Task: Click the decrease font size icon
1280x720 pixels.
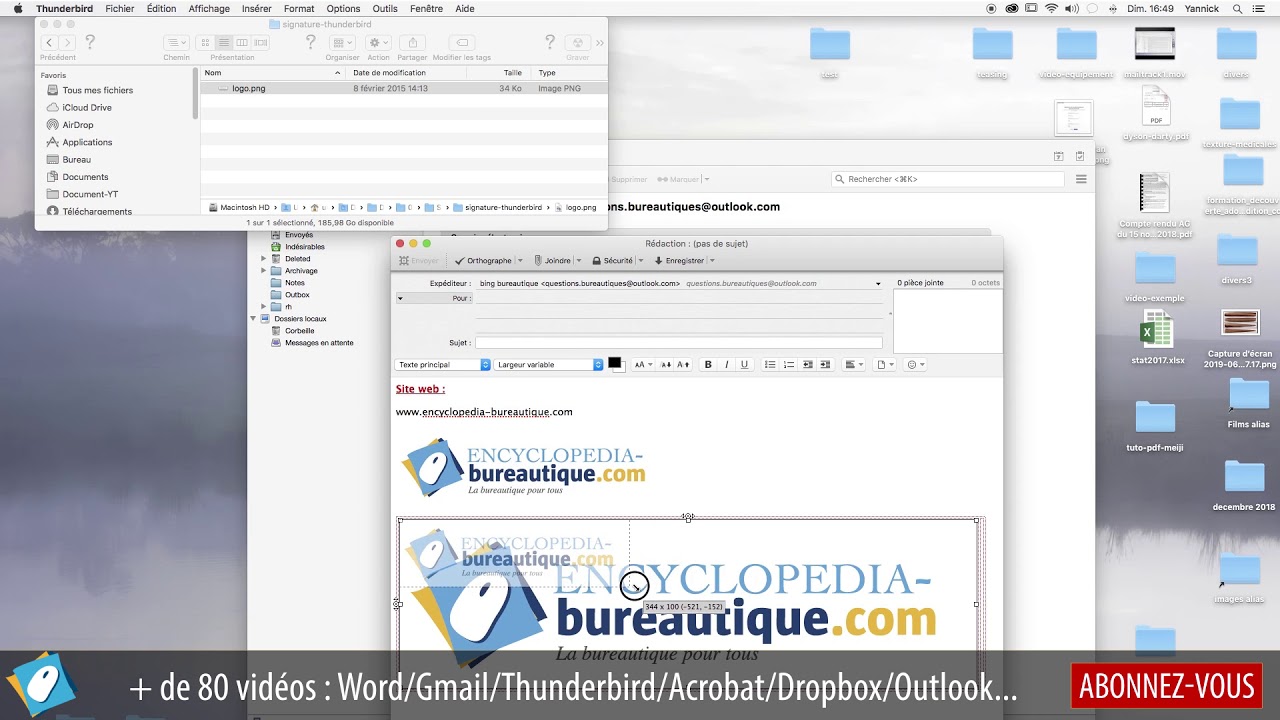Action: pos(667,365)
